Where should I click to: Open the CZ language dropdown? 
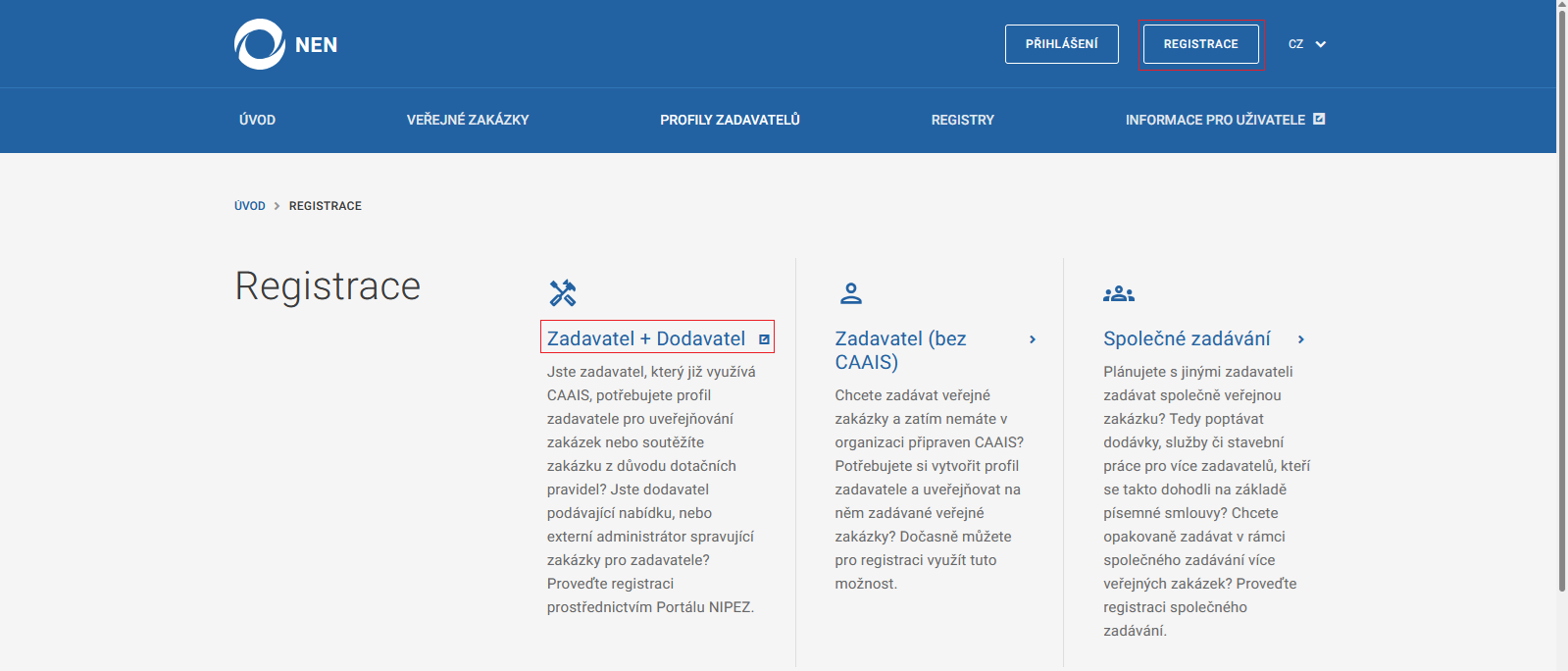[x=1307, y=44]
